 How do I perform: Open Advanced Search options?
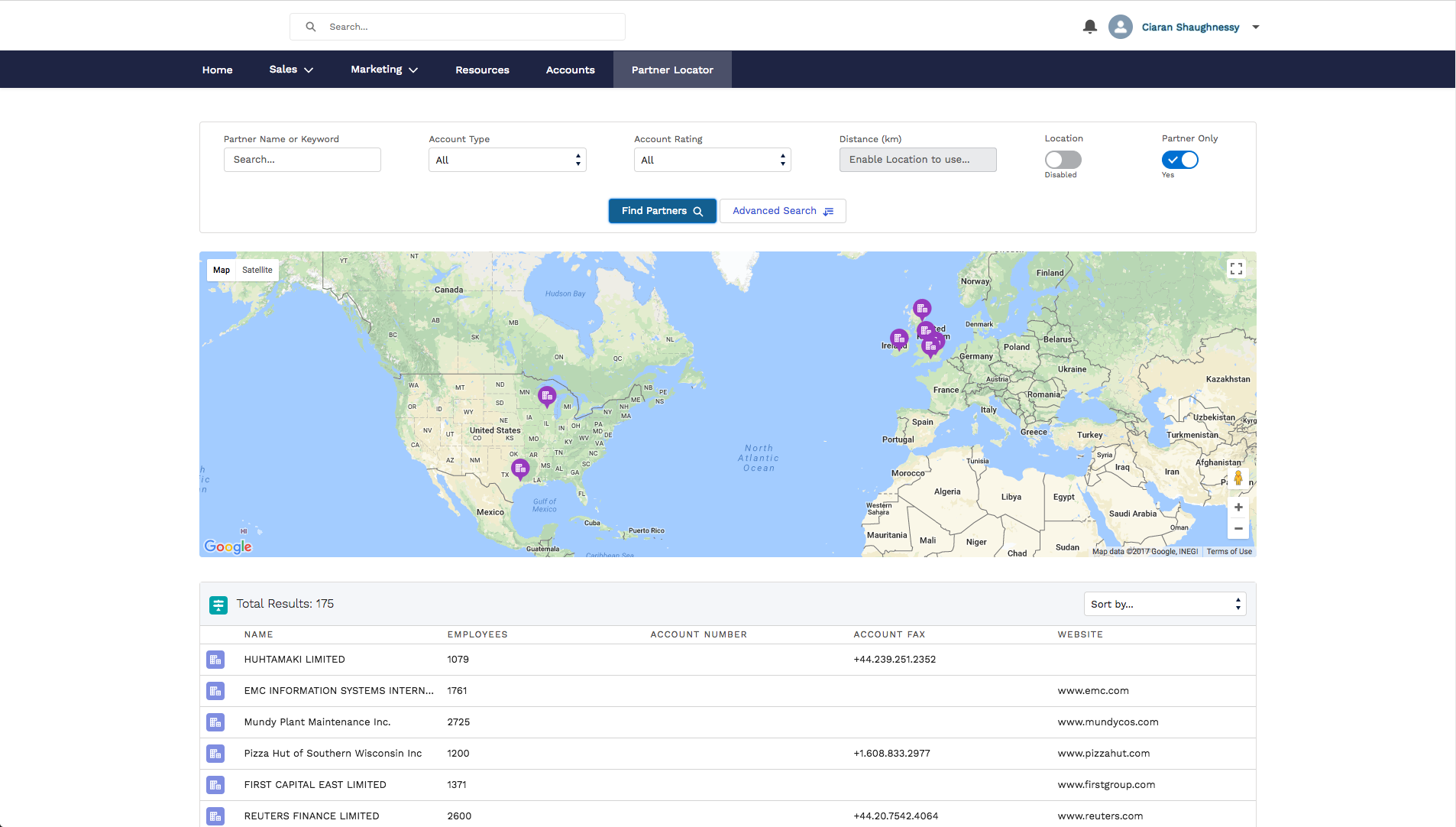point(782,211)
